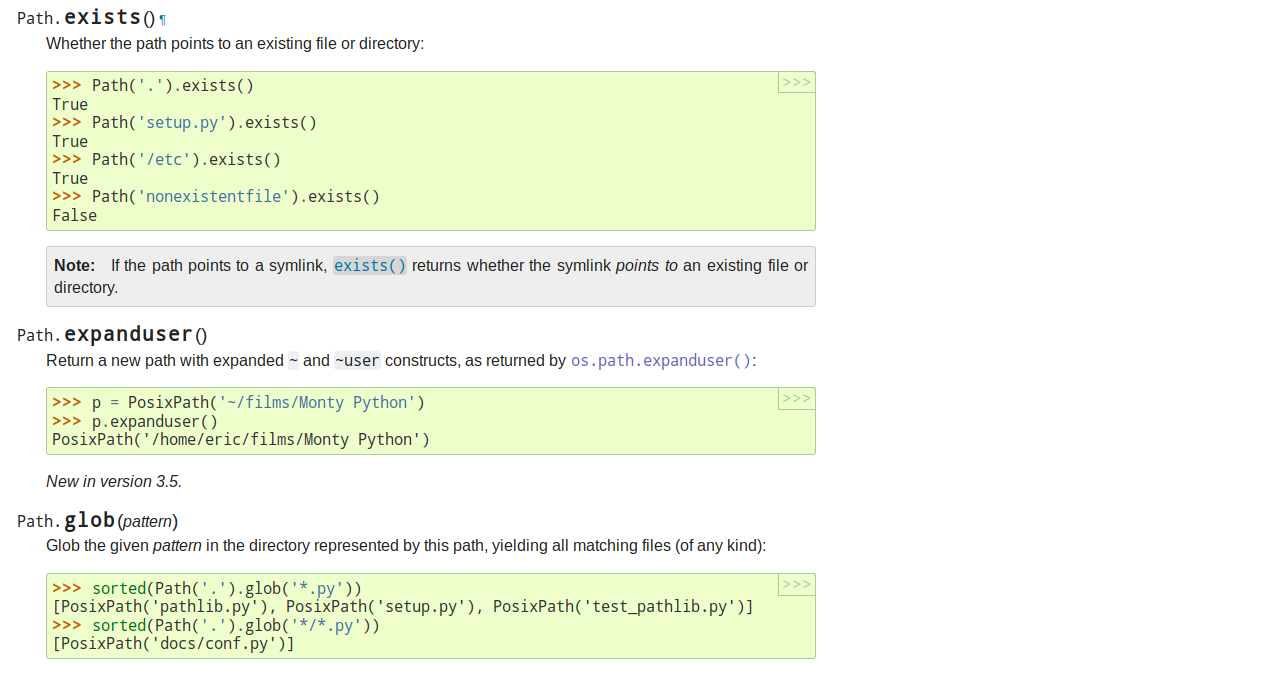Screen dimensions: 1268x675
Task: Hide prompts in the expanduser code block
Action: tap(796, 399)
